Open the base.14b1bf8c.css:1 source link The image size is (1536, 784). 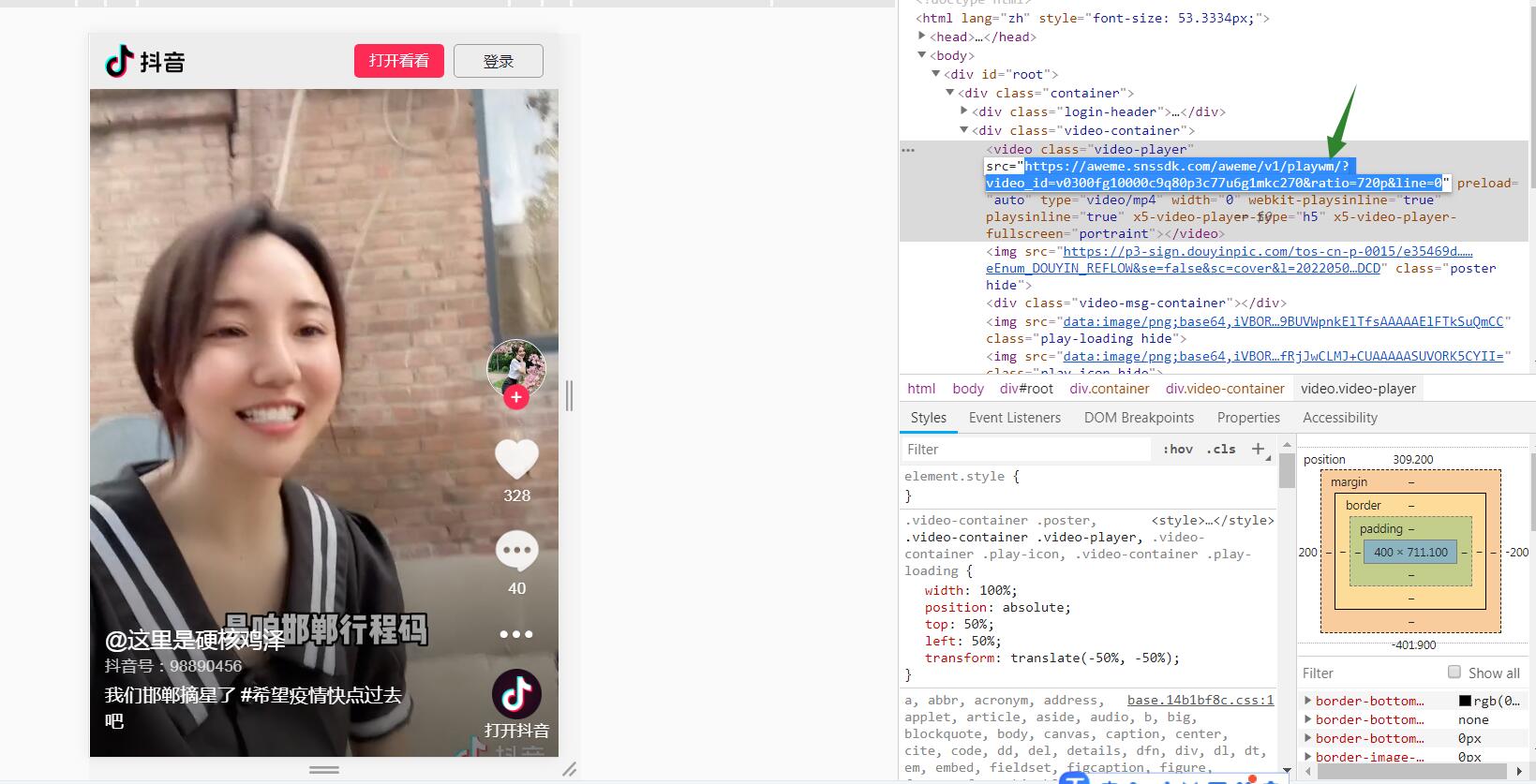point(1200,700)
